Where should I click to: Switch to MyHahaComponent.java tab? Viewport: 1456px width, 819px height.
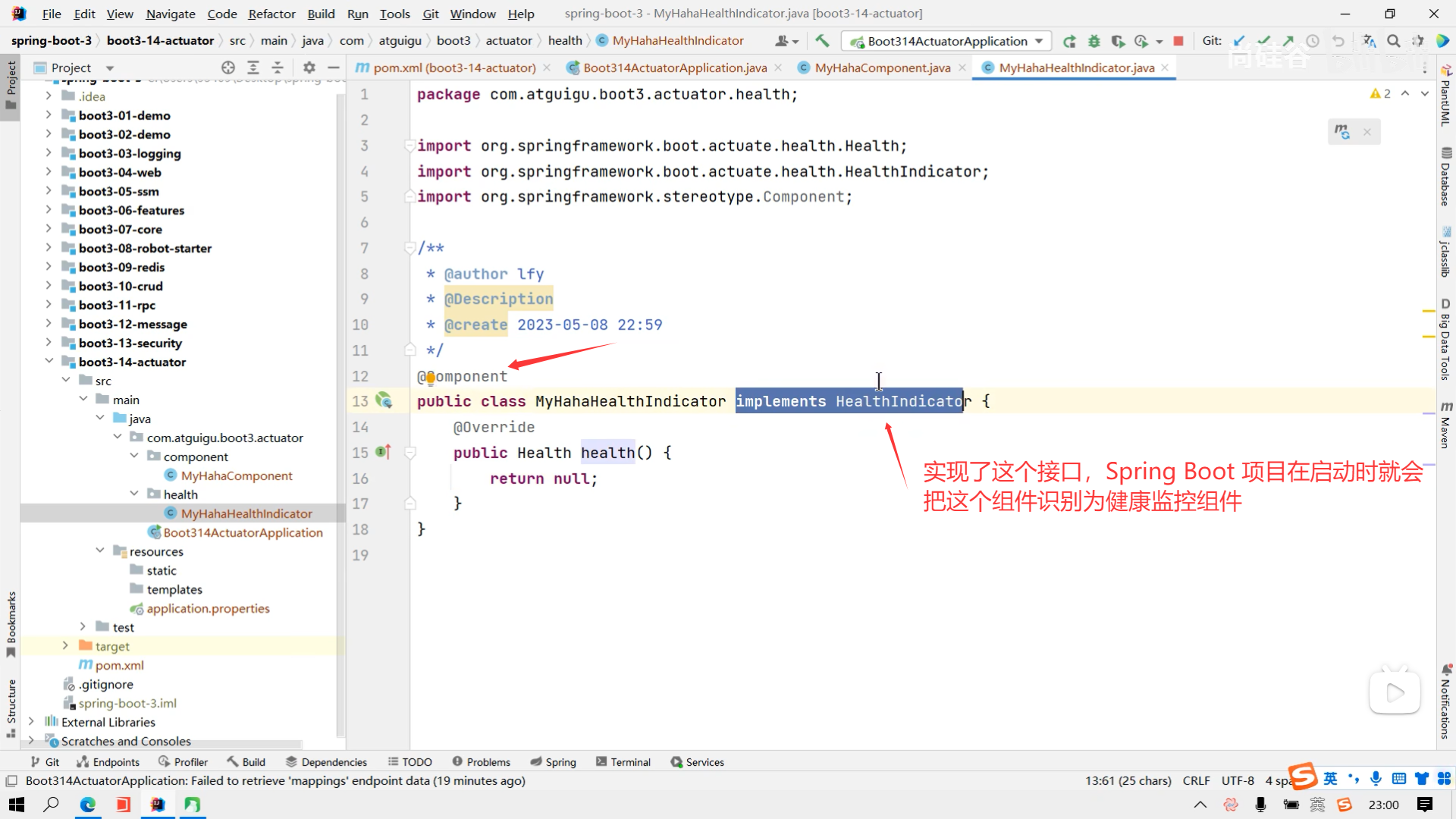pos(882,67)
